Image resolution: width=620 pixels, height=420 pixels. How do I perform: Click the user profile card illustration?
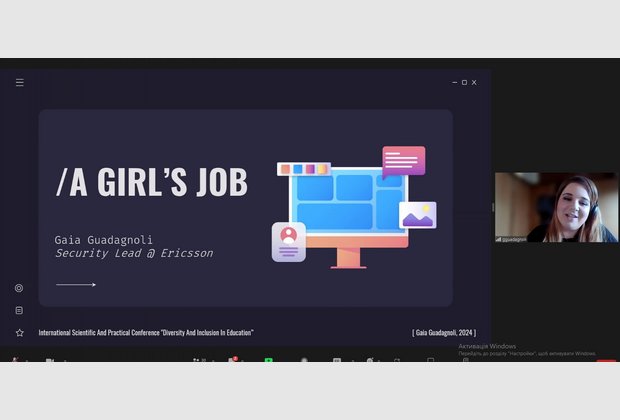[x=289, y=241]
